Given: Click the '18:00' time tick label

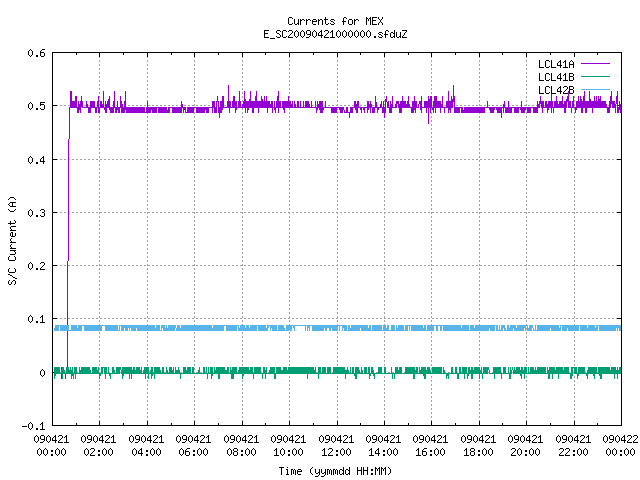Looking at the screenshot, I should [478, 452].
